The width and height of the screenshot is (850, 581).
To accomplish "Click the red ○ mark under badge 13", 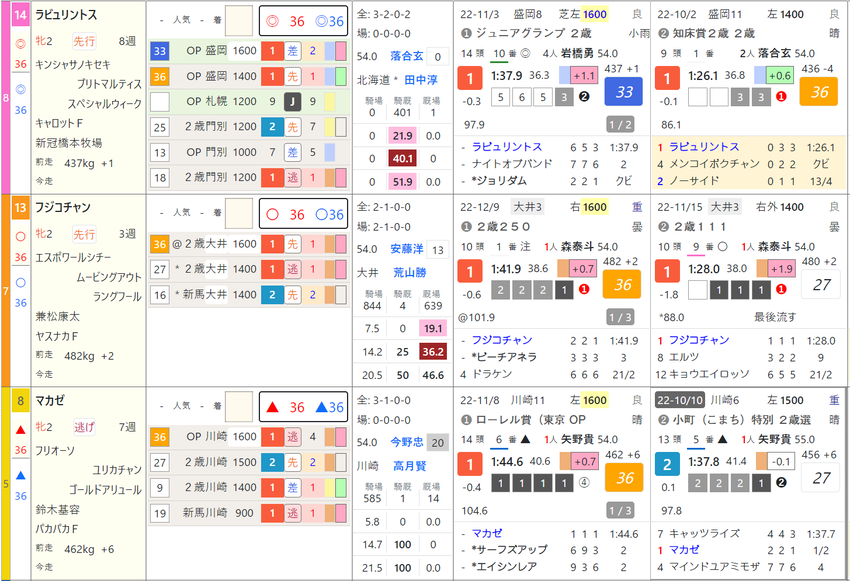I will pyautogui.click(x=21, y=237).
